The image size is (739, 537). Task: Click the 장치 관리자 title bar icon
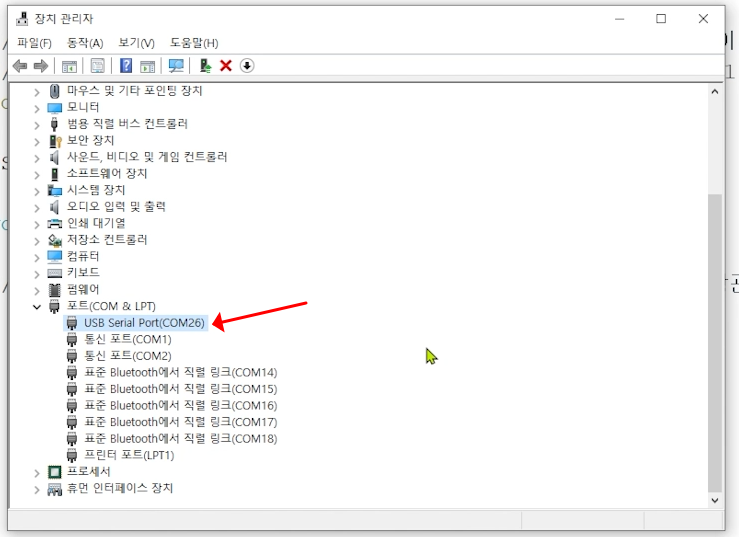(x=22, y=19)
